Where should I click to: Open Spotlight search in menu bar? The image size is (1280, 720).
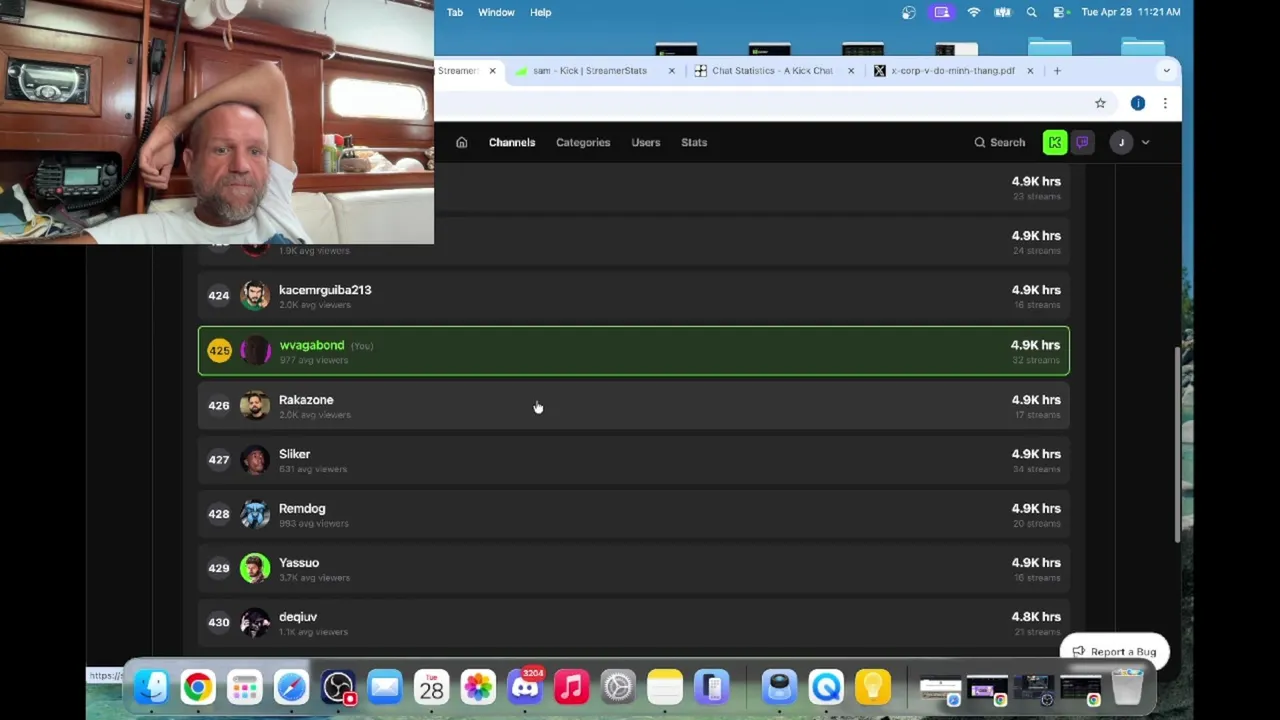(1031, 12)
